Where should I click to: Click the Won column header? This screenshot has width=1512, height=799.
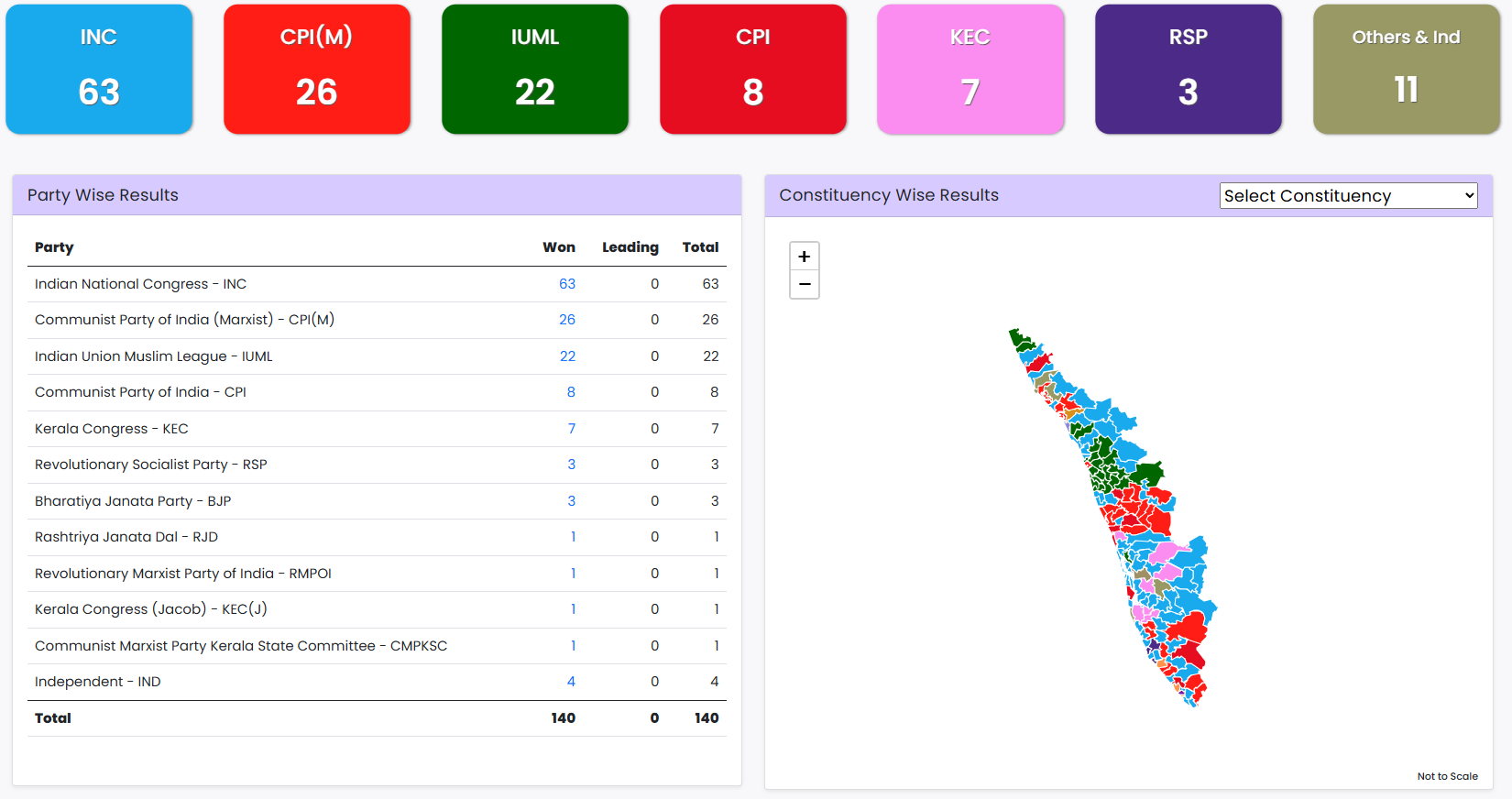[x=559, y=247]
